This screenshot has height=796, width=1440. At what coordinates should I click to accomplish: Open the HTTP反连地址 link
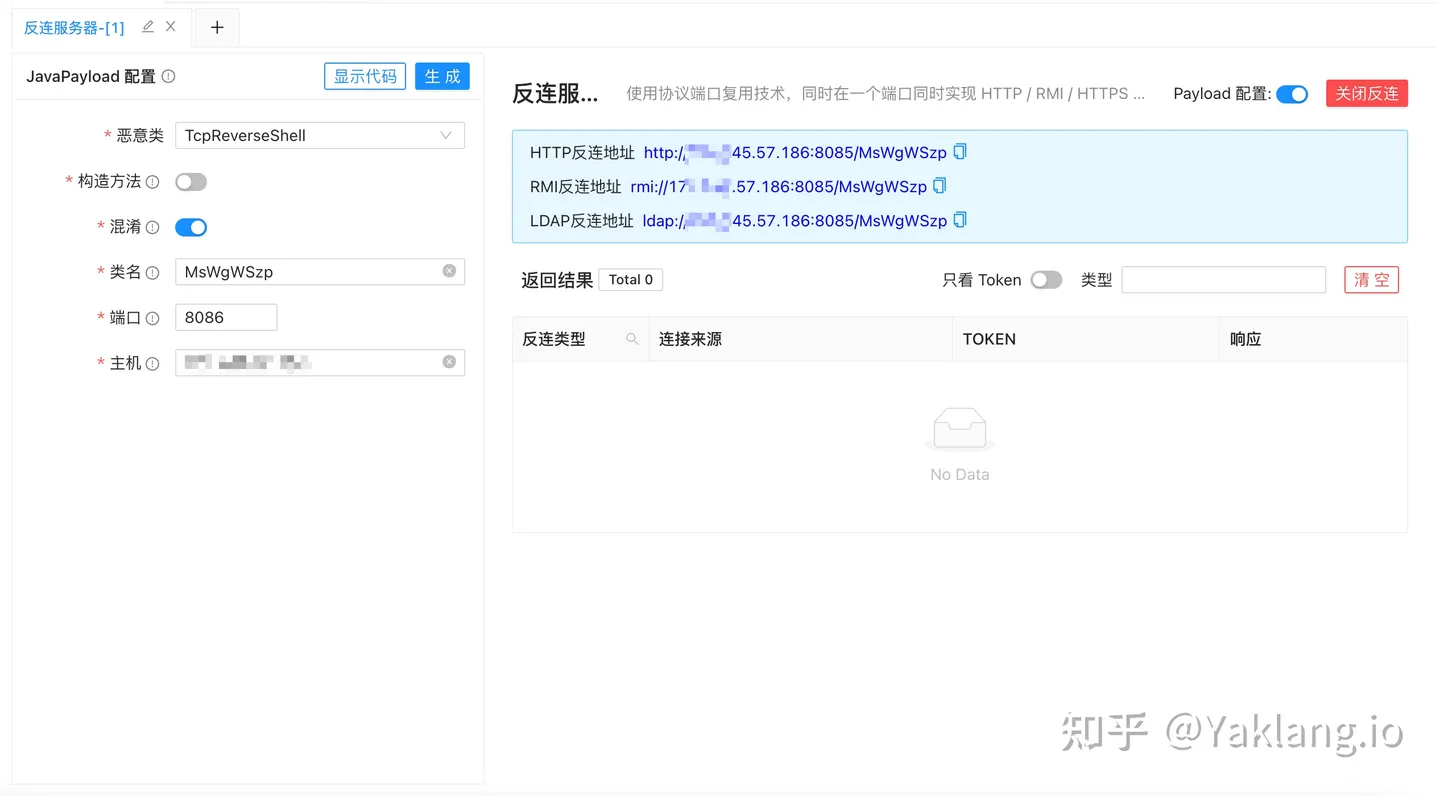click(795, 153)
